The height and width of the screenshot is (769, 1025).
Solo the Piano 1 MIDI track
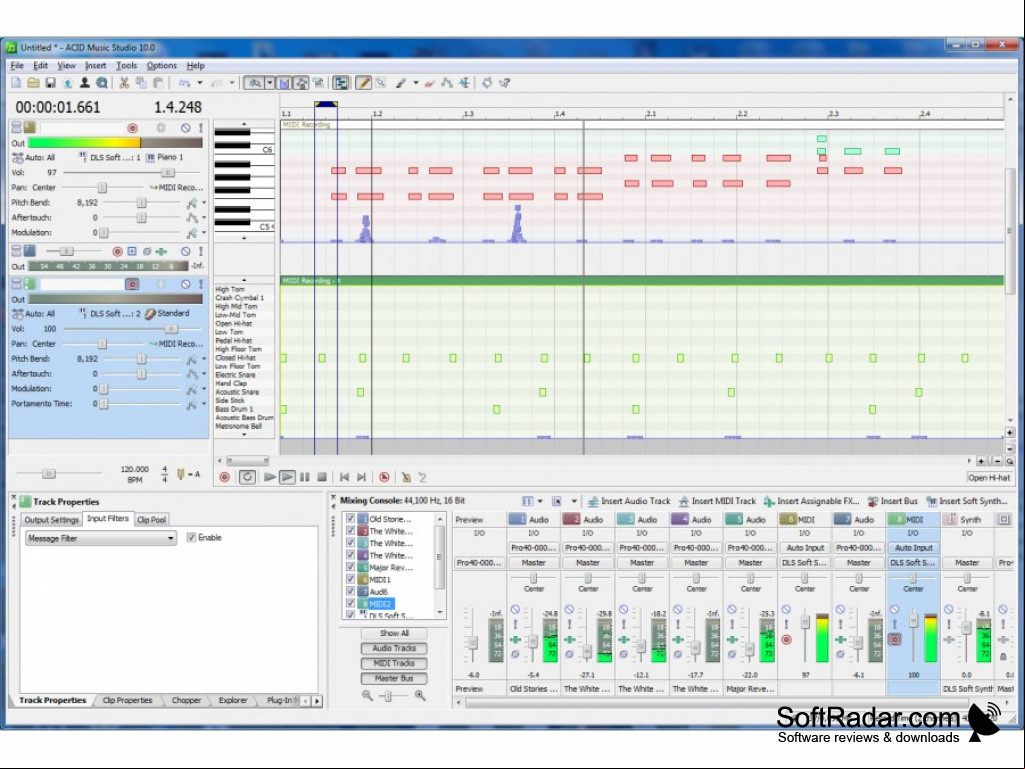(201, 128)
